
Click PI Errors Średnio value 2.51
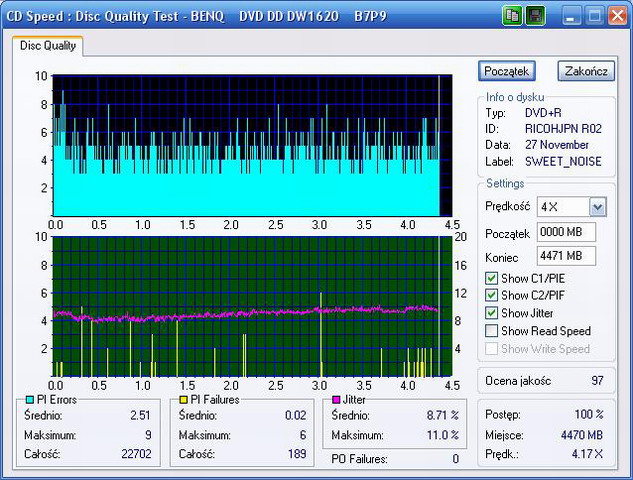click(140, 415)
